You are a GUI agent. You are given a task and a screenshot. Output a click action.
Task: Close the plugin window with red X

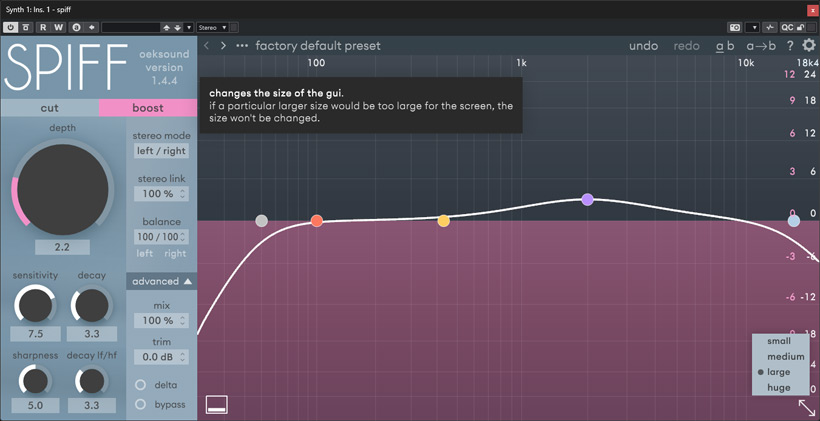(x=812, y=9)
